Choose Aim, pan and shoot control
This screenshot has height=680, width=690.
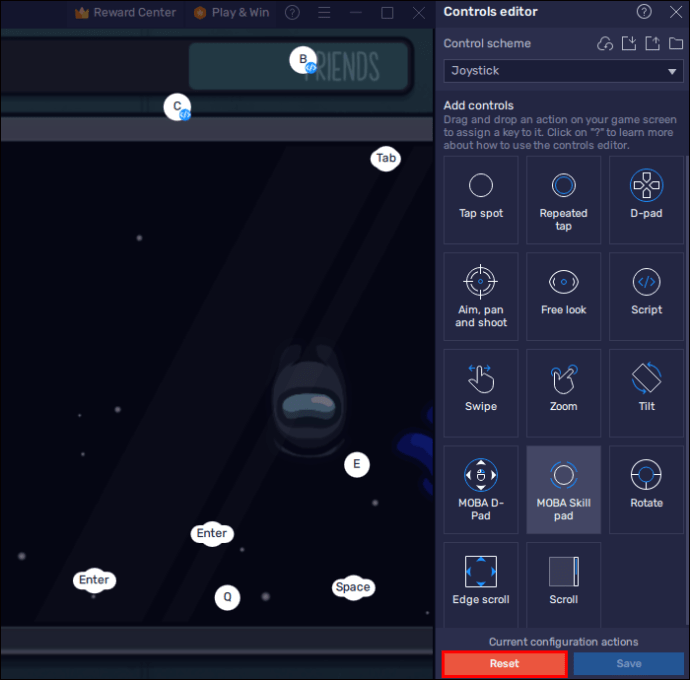tap(481, 296)
